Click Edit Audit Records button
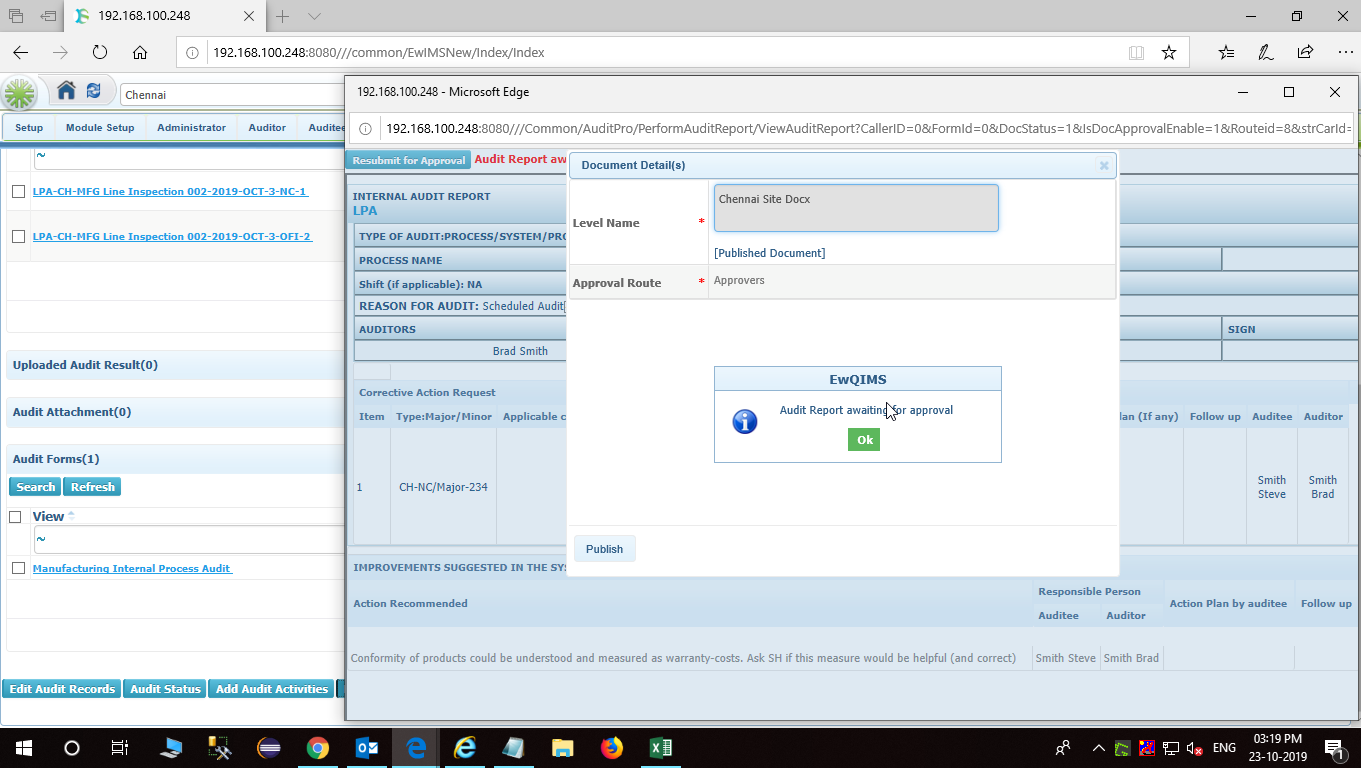The image size is (1361, 768). (x=62, y=689)
